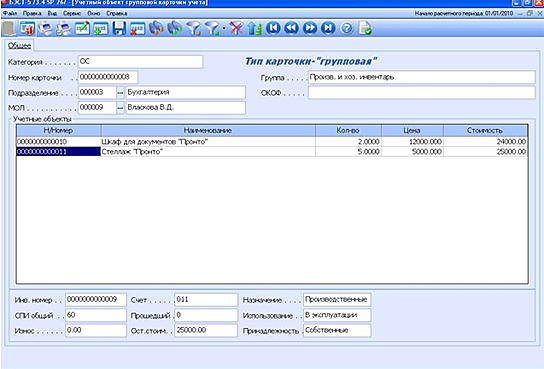The image size is (544, 369).
Task: Click the document icon with the green check
Action: pos(365,28)
